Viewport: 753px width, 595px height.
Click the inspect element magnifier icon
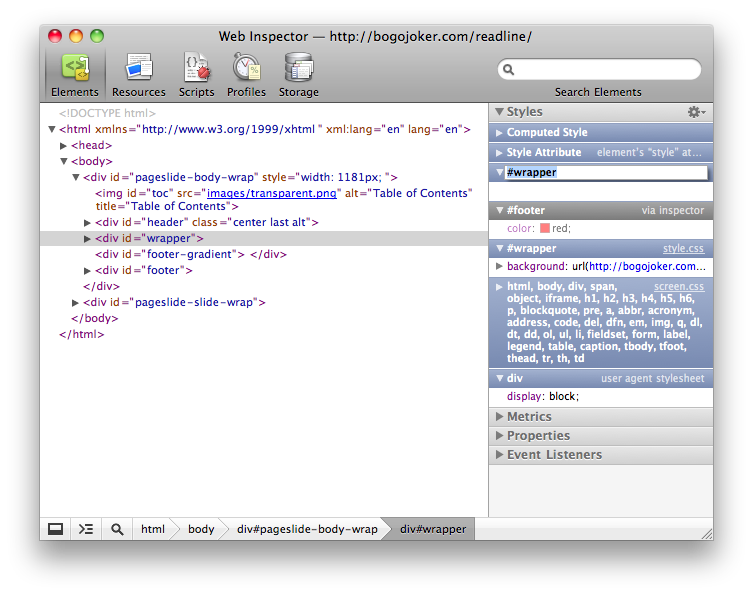[x=117, y=529]
